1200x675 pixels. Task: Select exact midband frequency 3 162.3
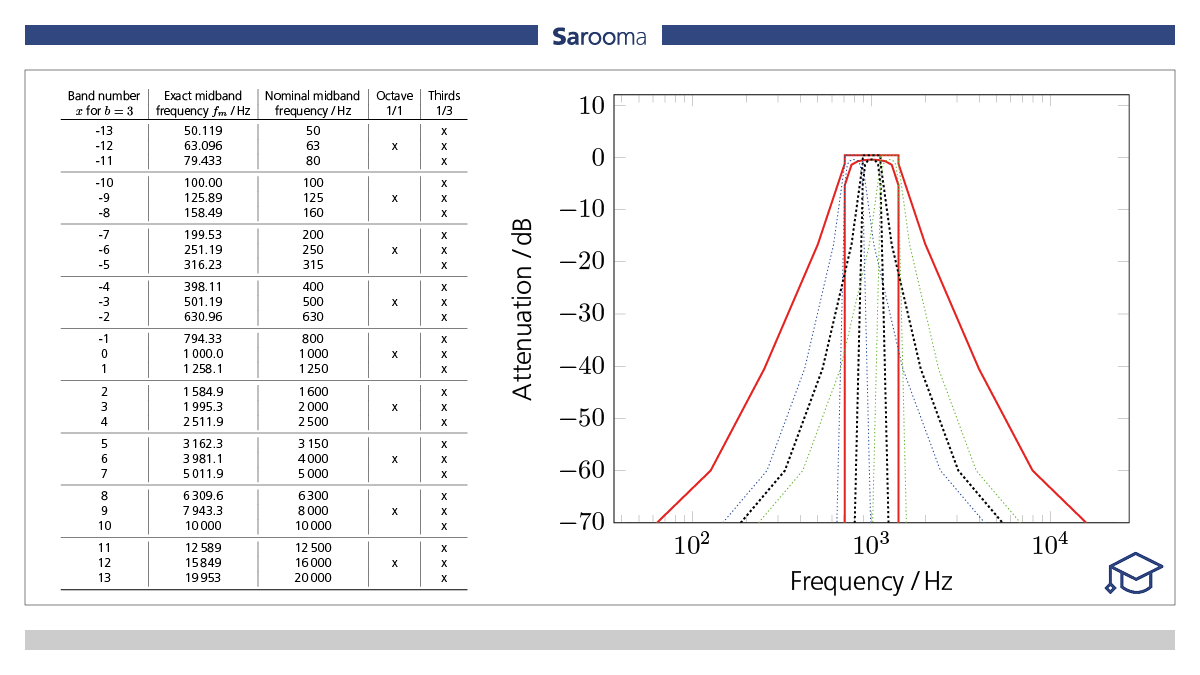204,443
